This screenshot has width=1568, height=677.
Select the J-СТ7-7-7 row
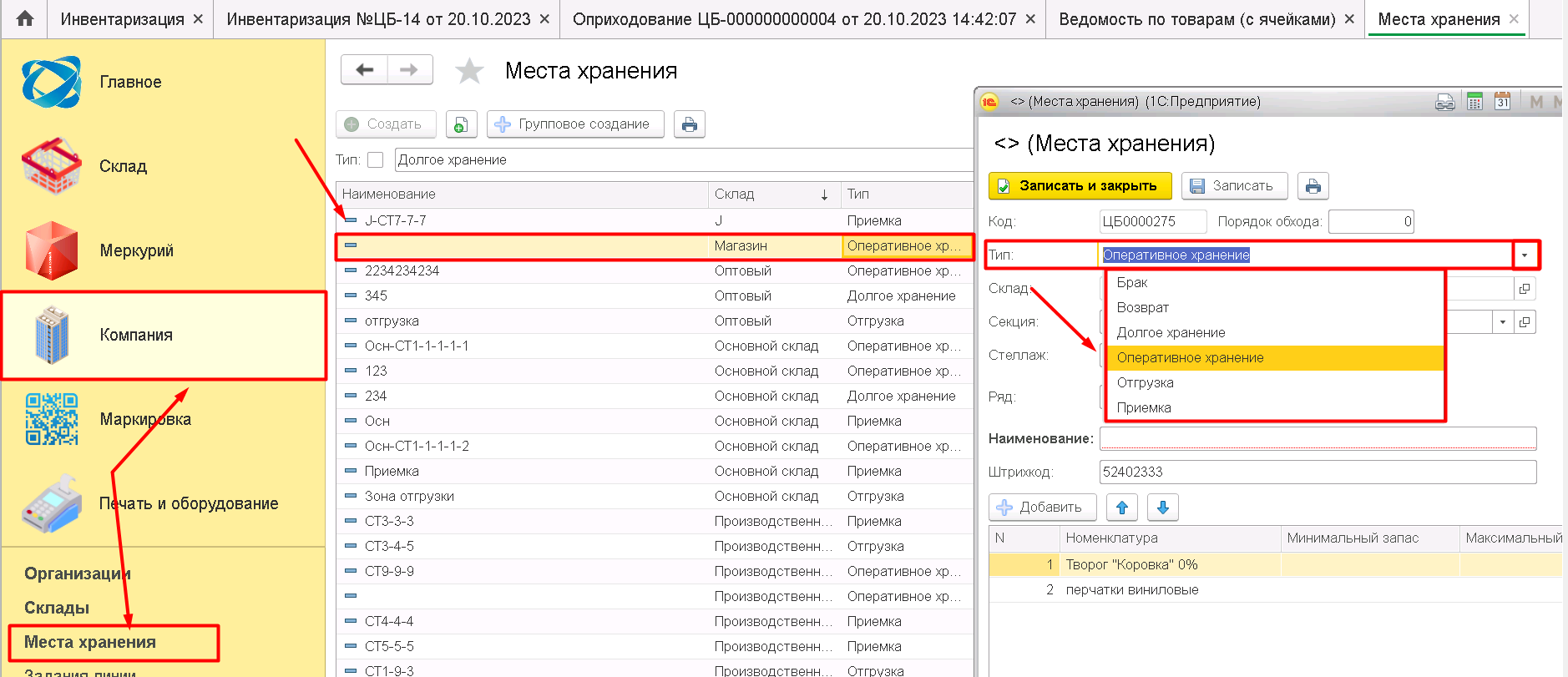pos(655,220)
